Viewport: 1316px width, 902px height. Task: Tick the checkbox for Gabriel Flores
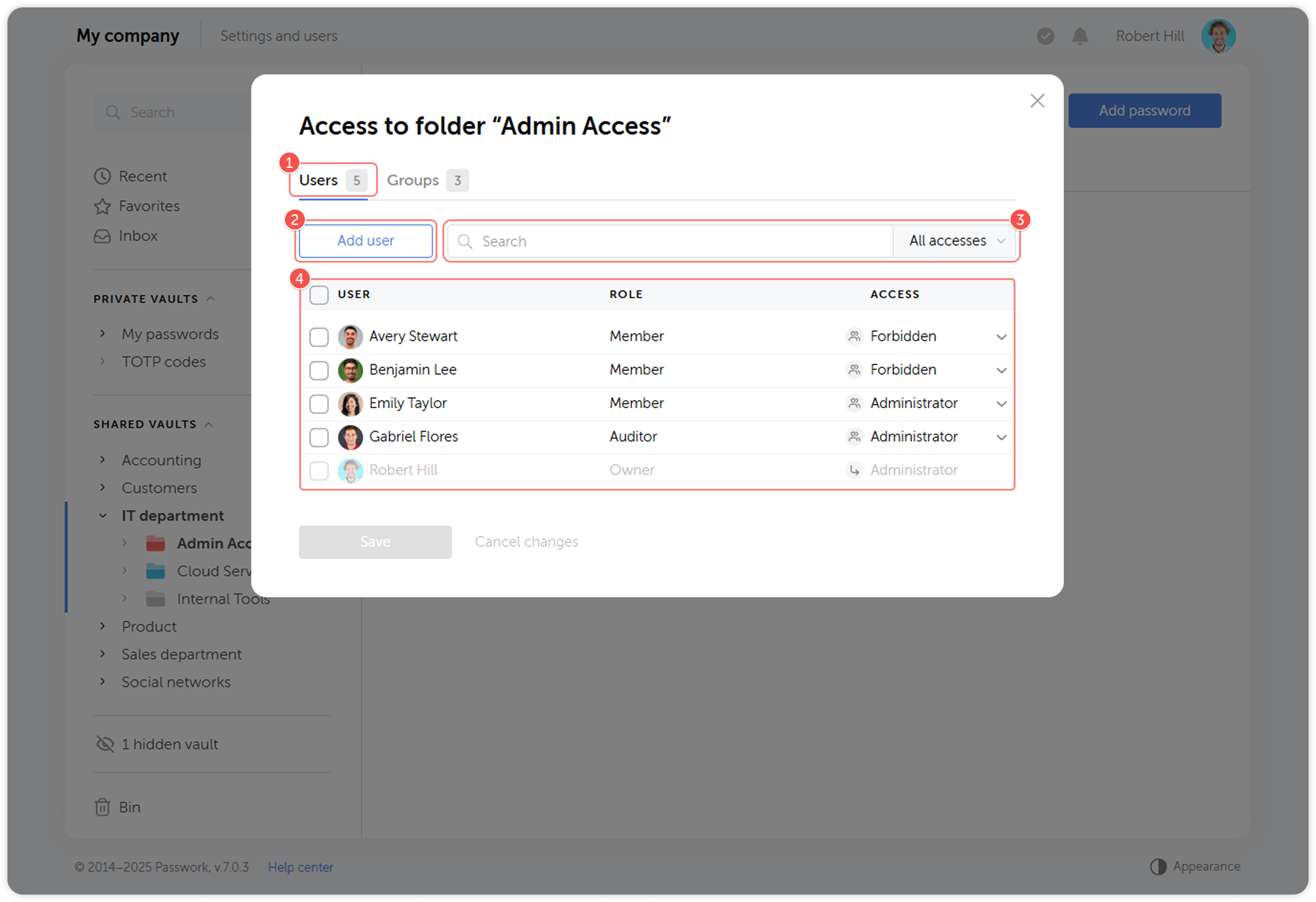click(x=319, y=437)
